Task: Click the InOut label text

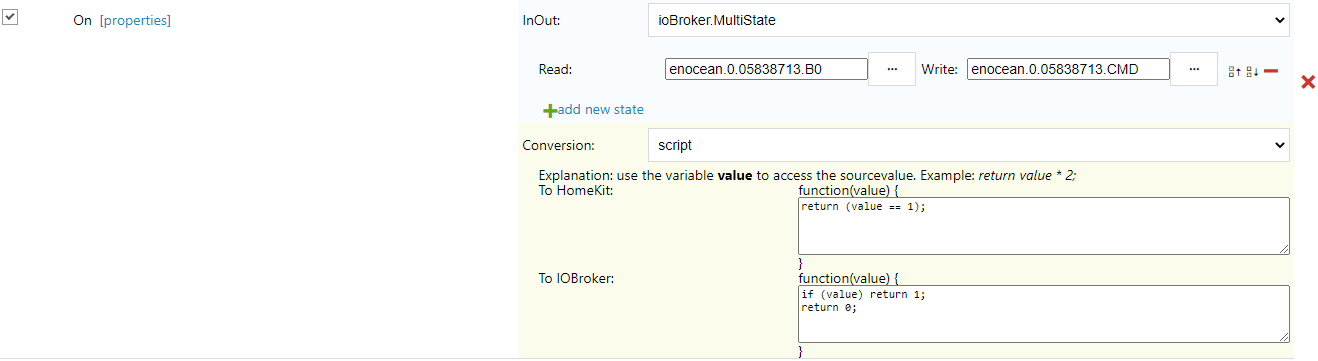Action: click(x=542, y=20)
